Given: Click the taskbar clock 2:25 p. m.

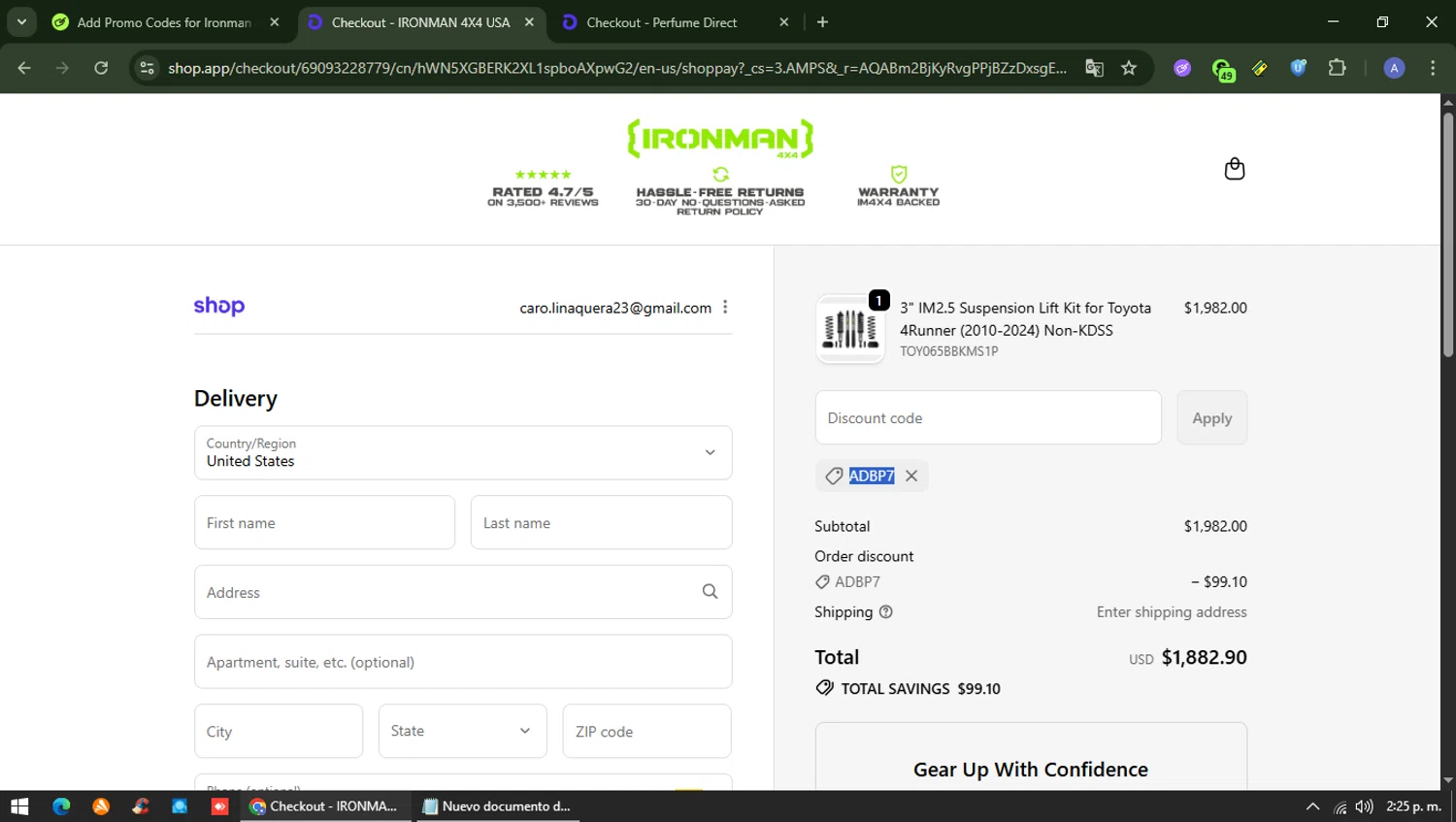Looking at the screenshot, I should click(x=1413, y=806).
